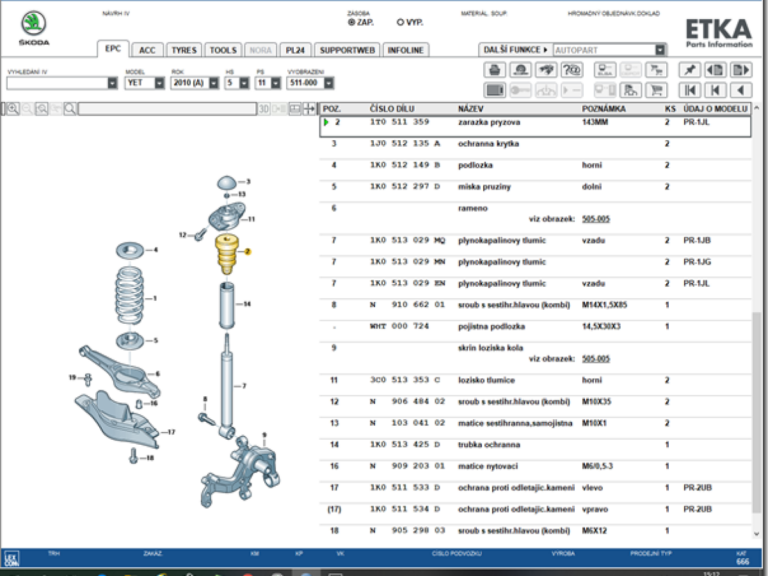Follow the 505-005 link in the rameno row
This screenshot has height=576, width=768.
click(595, 217)
